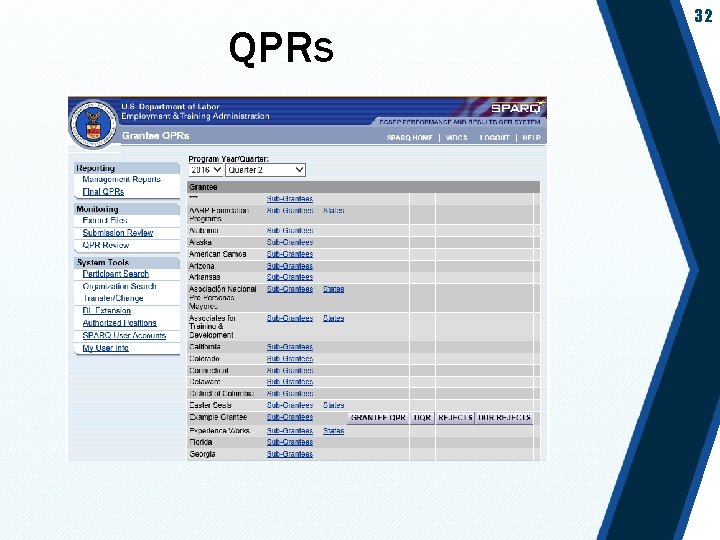Click the 'Monitoring' sidebar heading

pyautogui.click(x=97, y=209)
